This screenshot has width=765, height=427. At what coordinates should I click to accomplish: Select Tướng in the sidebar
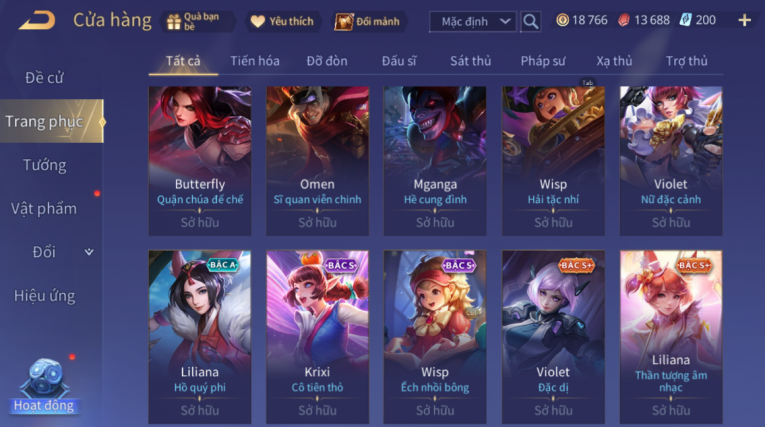pyautogui.click(x=44, y=165)
